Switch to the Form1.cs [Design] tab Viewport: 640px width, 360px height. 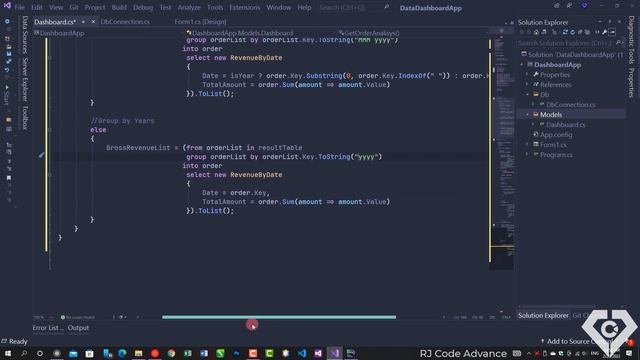tap(200, 22)
